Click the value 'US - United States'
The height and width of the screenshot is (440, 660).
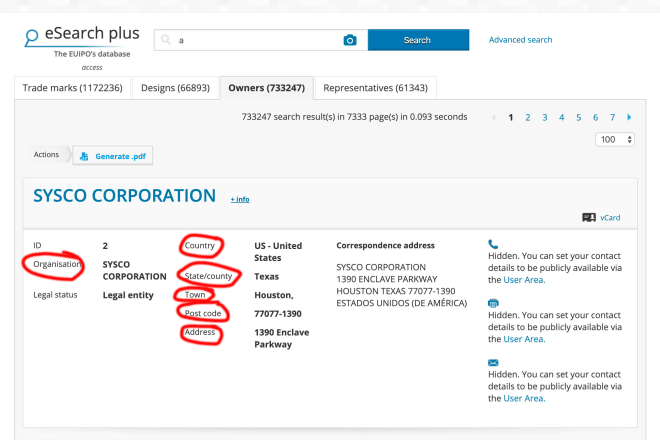[x=278, y=252]
